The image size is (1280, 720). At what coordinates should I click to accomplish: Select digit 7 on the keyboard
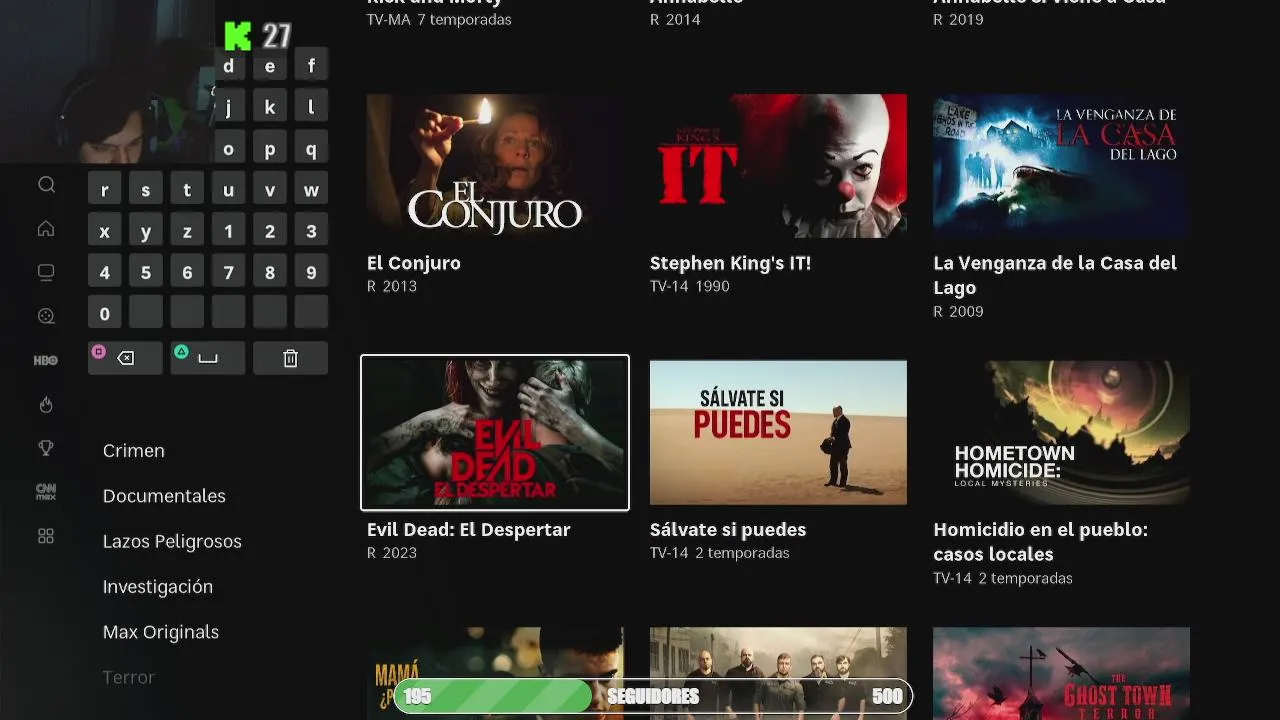(x=228, y=273)
